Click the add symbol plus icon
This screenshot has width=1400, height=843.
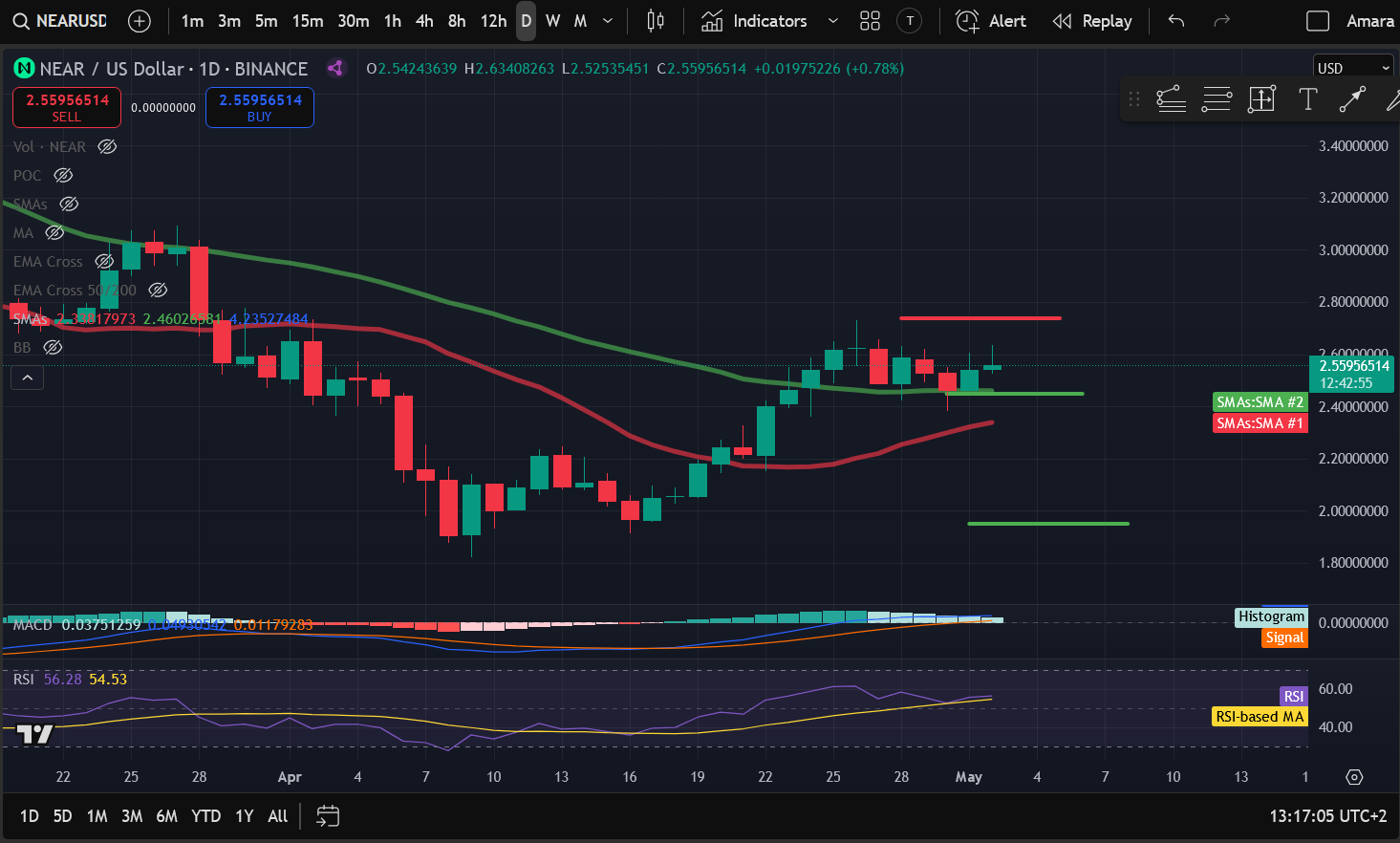point(140,21)
